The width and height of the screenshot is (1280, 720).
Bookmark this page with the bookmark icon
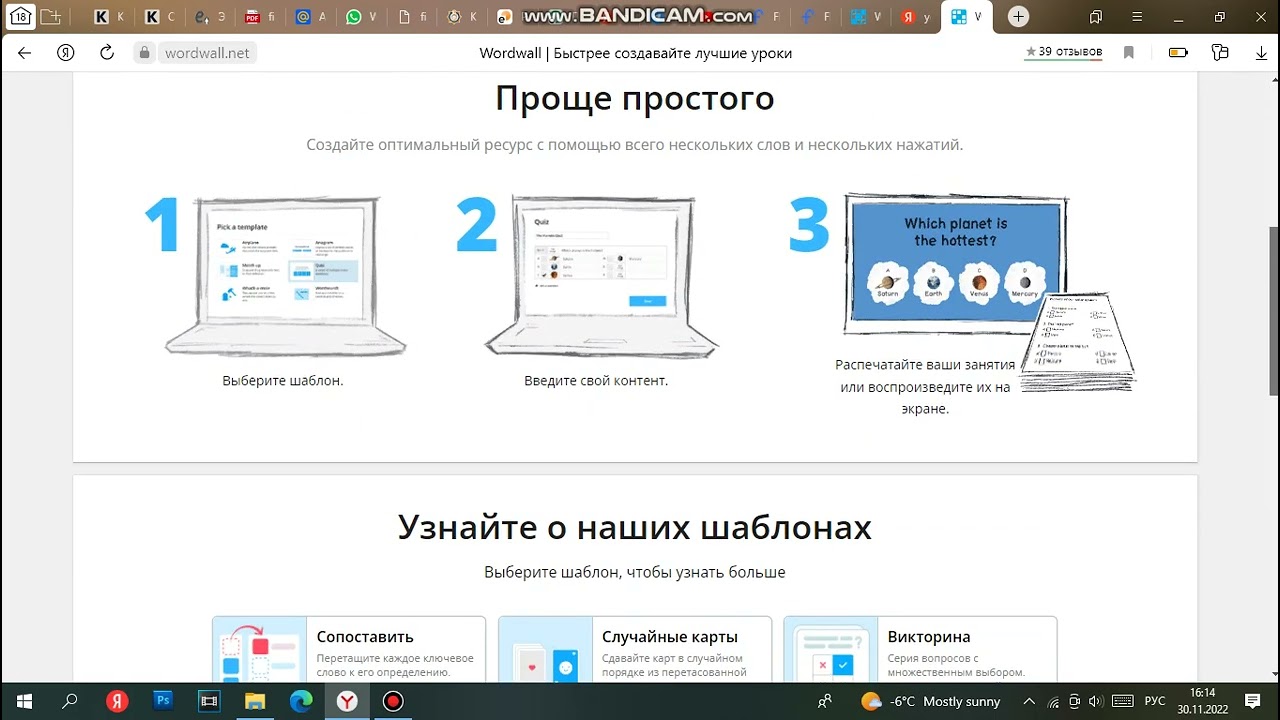(x=1129, y=53)
